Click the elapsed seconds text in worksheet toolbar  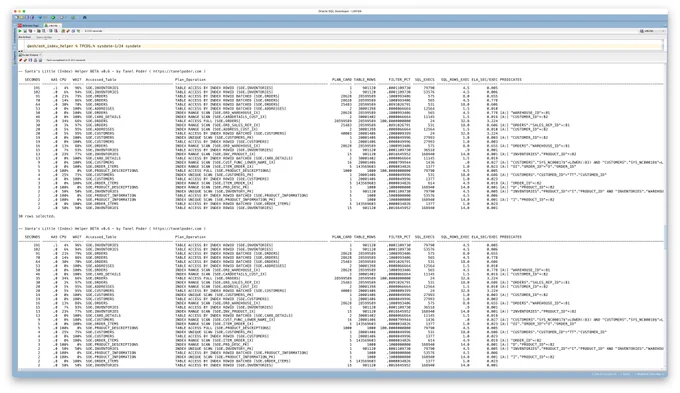click(x=93, y=31)
